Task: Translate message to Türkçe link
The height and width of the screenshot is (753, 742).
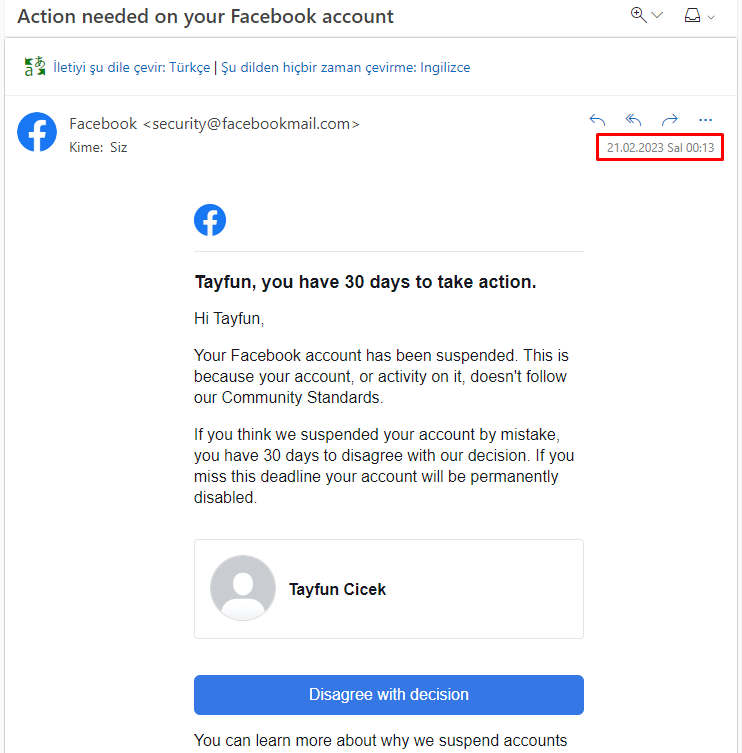Action: [132, 67]
